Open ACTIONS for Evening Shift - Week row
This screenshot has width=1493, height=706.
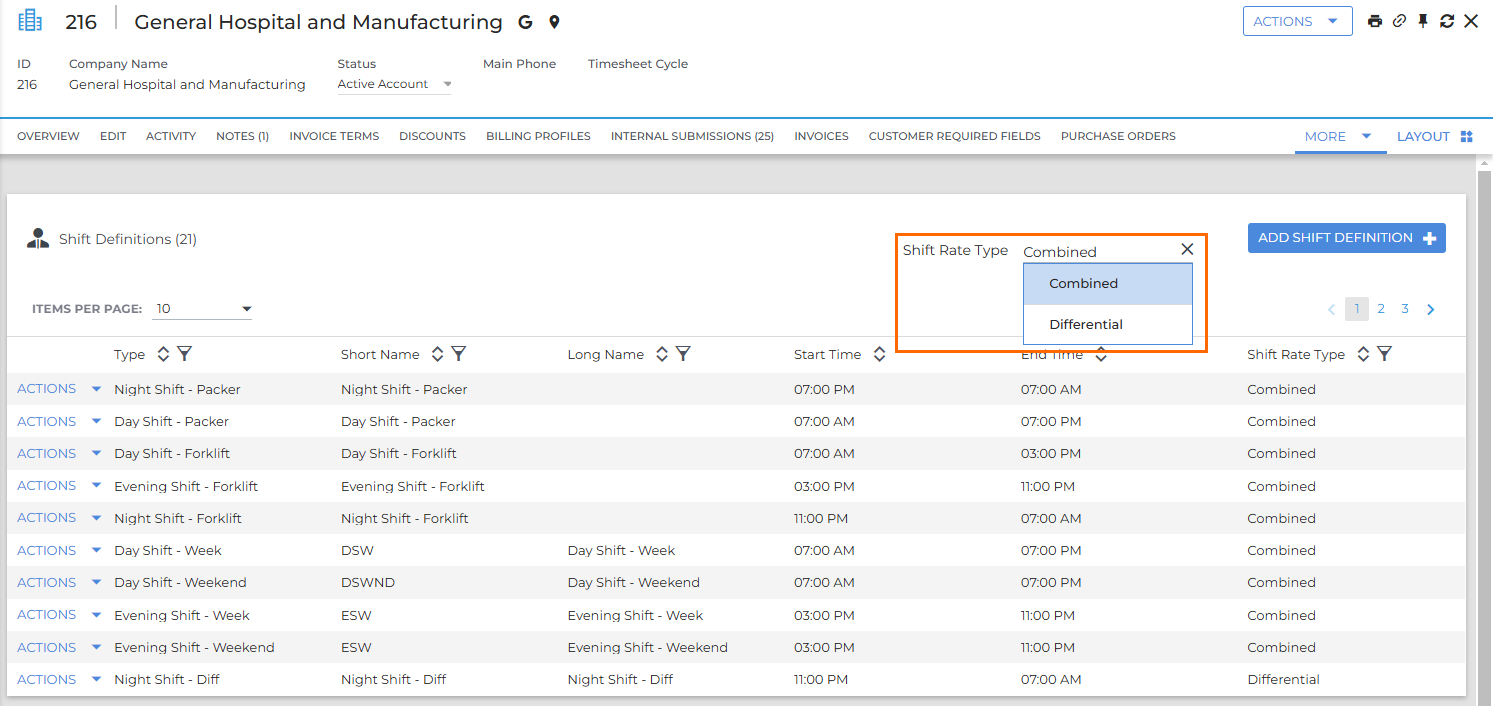pyautogui.click(x=59, y=614)
